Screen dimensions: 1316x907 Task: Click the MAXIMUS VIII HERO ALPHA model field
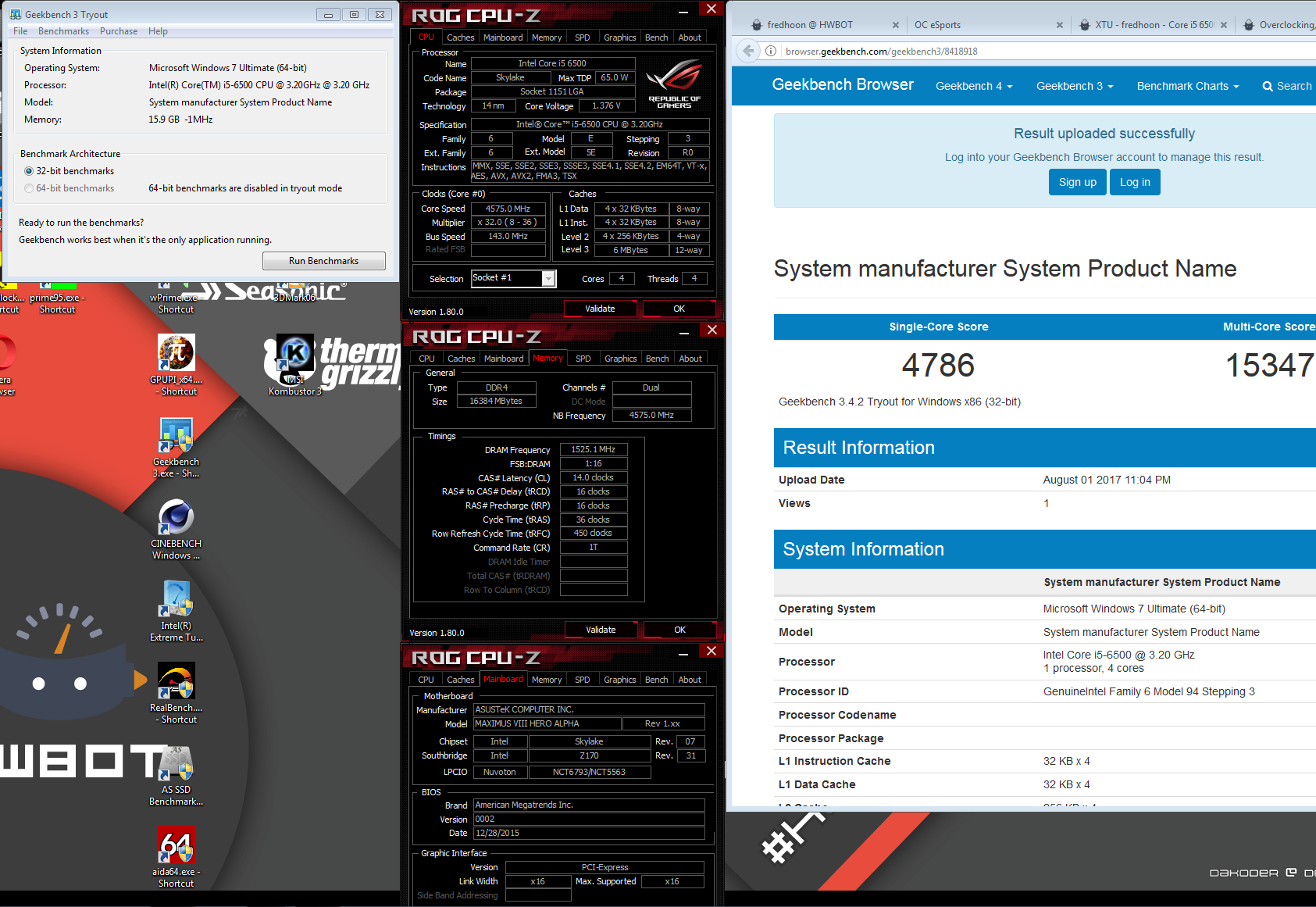point(547,723)
